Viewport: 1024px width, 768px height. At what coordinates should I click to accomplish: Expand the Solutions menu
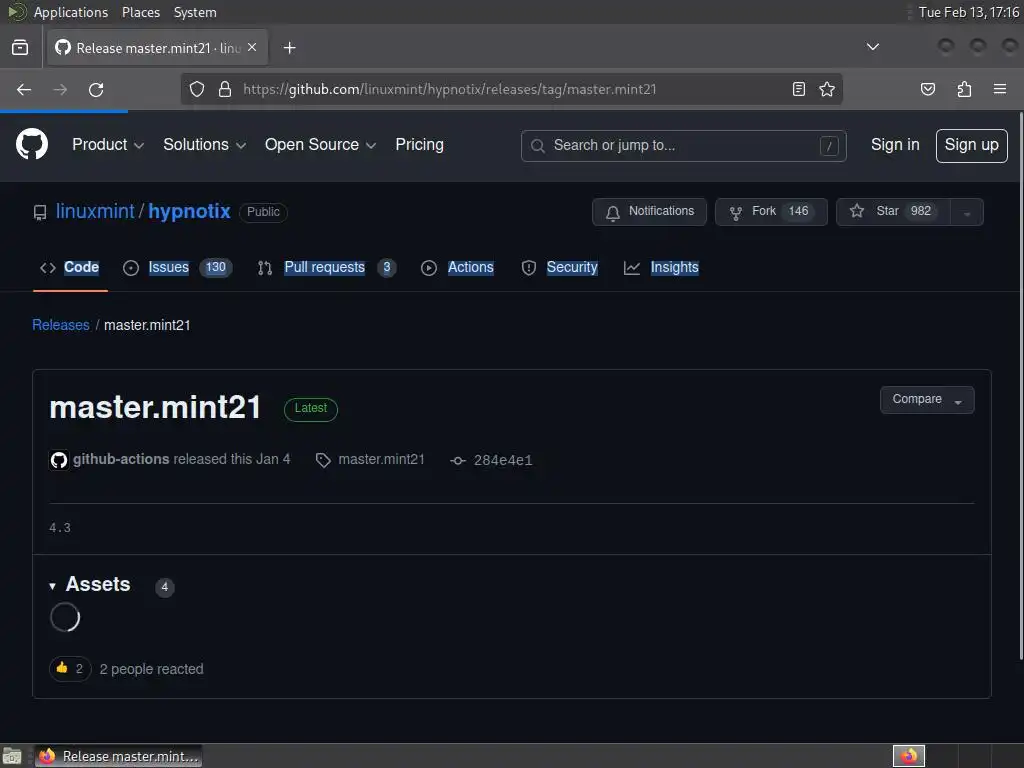coord(204,145)
